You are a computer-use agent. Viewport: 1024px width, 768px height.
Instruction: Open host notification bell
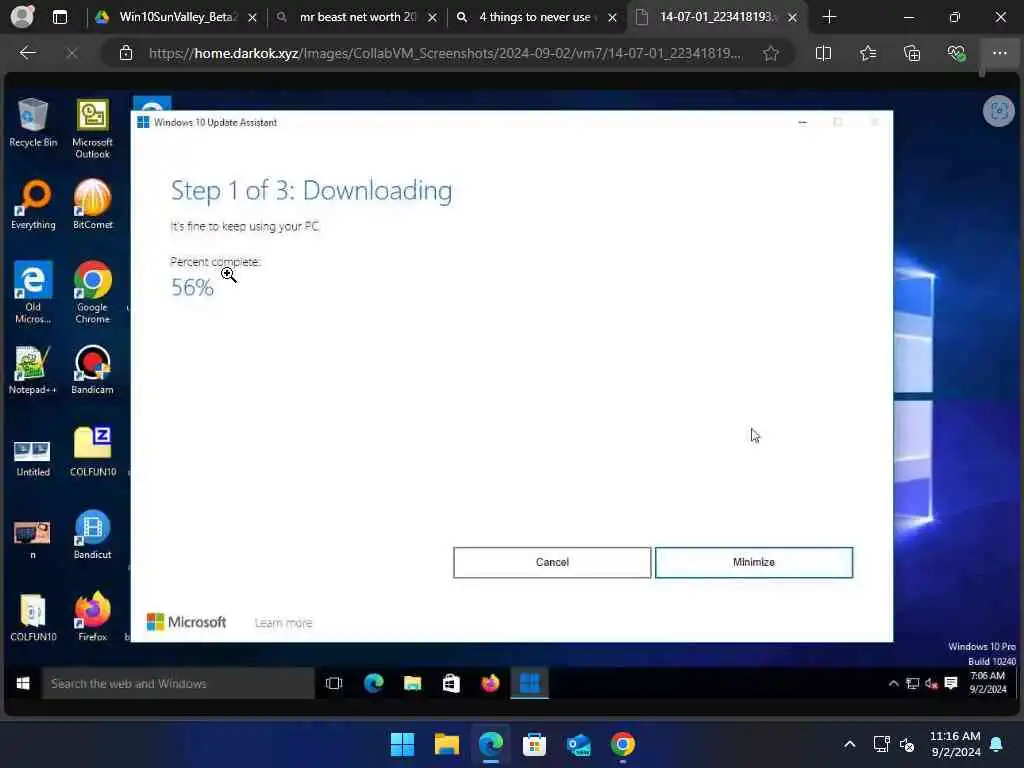[997, 744]
